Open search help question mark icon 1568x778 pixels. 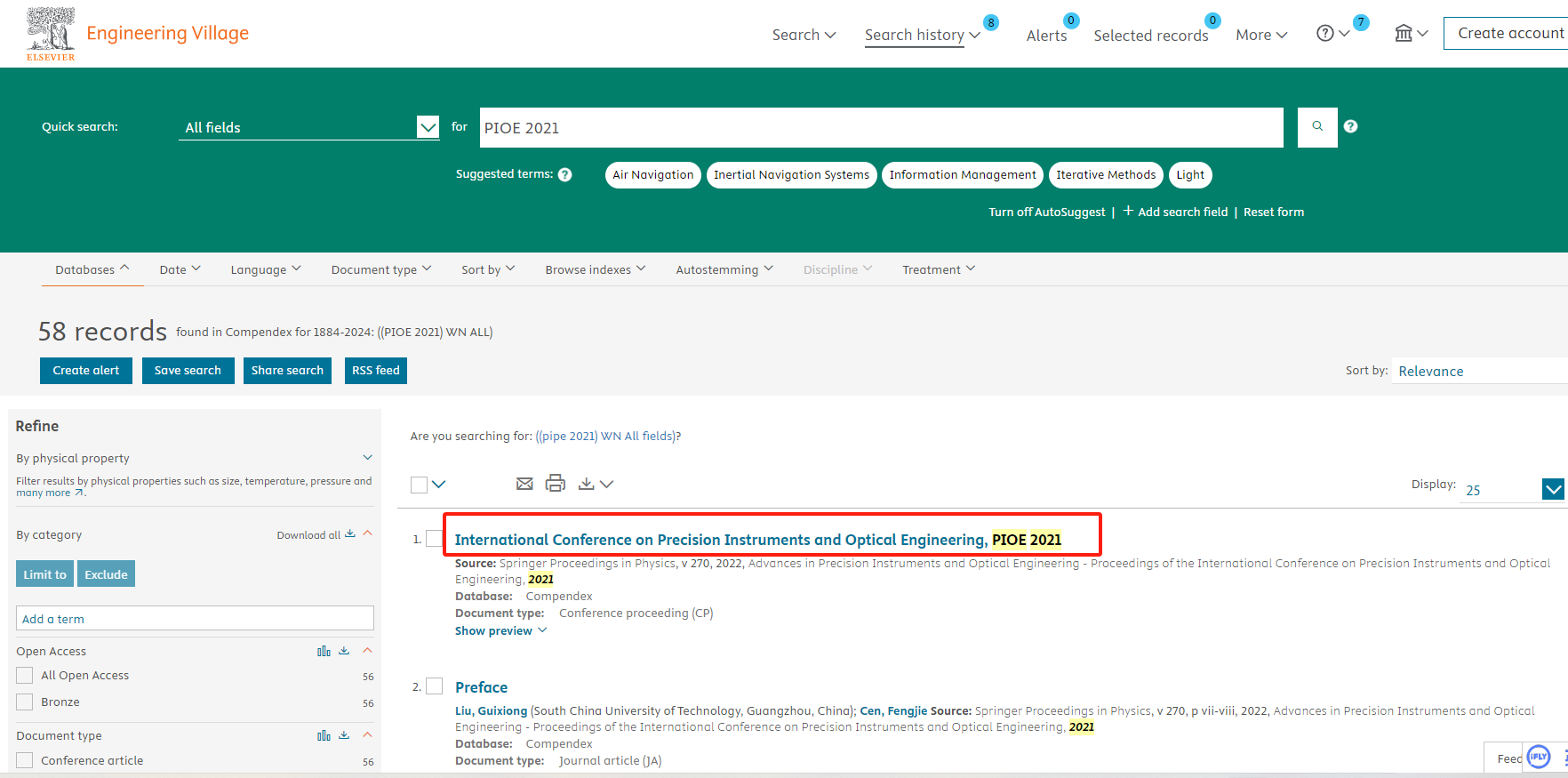tap(1350, 126)
